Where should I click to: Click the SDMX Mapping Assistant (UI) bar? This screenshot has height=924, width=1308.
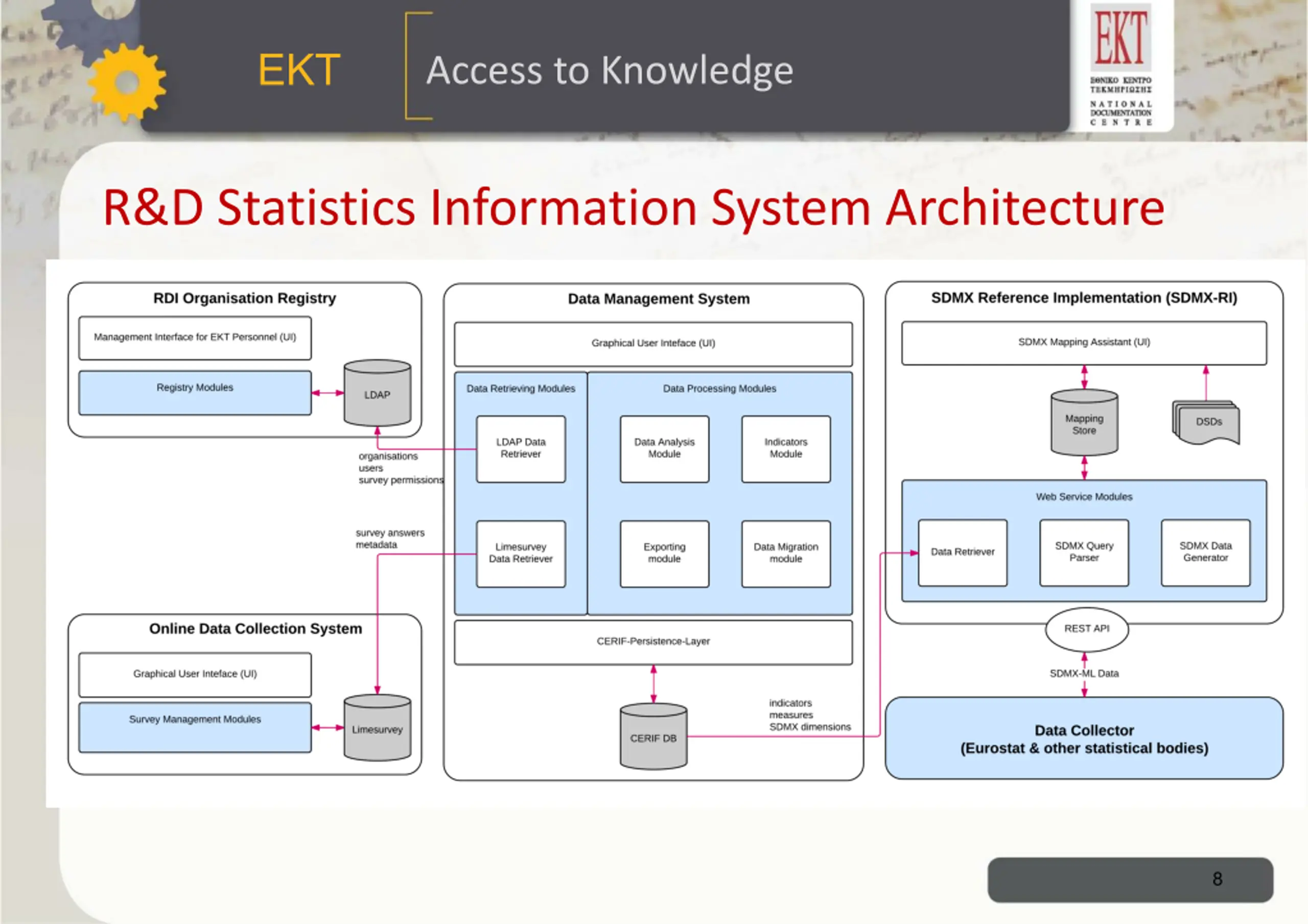click(1084, 343)
